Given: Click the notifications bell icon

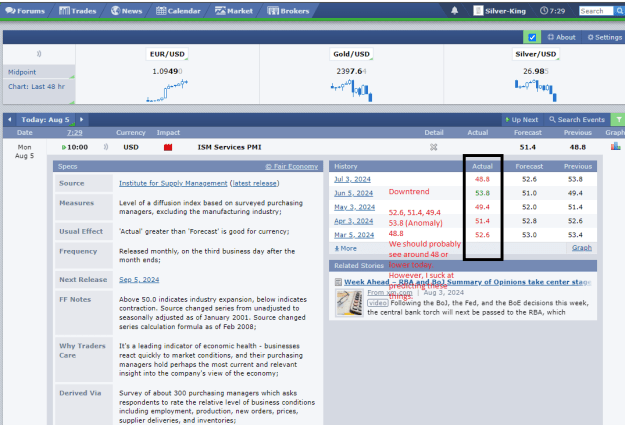Looking at the screenshot, I should point(454,11).
